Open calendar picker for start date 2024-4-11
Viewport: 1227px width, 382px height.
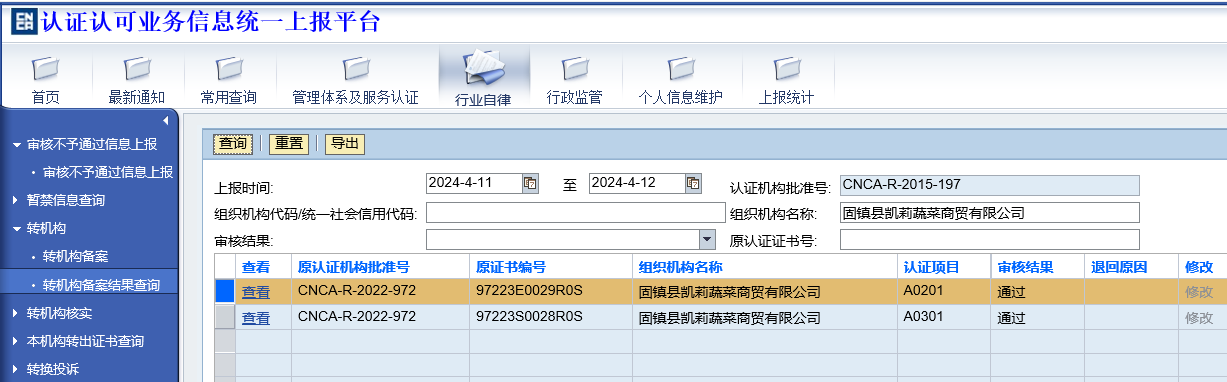click(x=531, y=183)
